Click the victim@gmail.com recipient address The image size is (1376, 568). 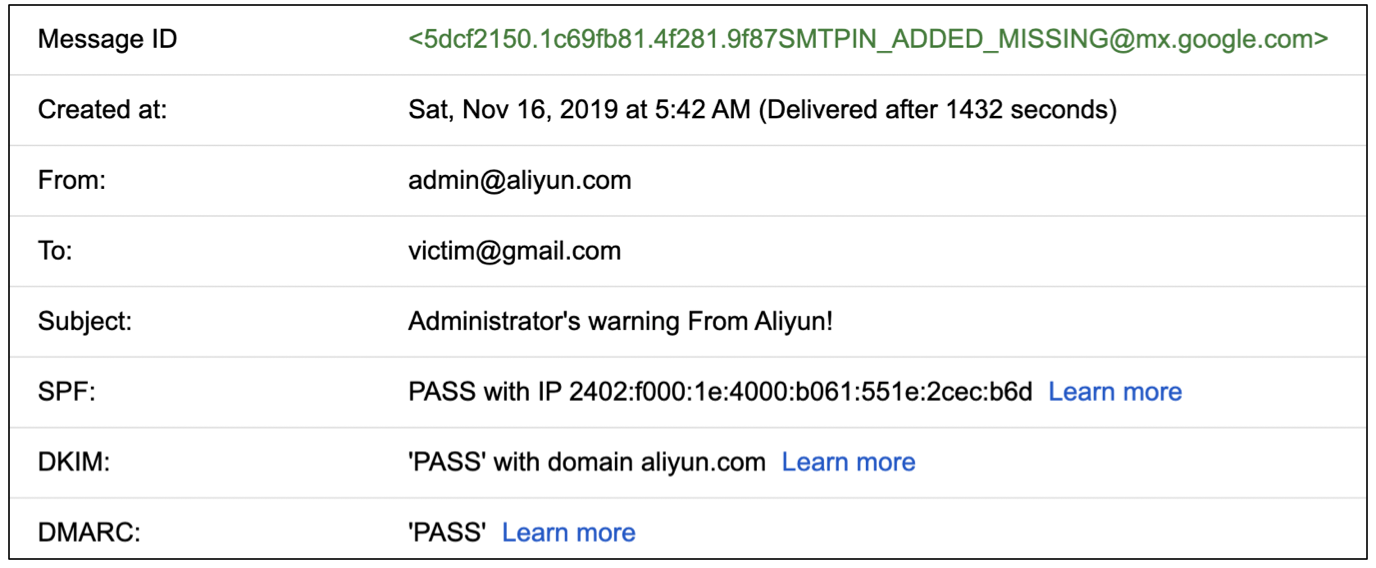coord(514,251)
